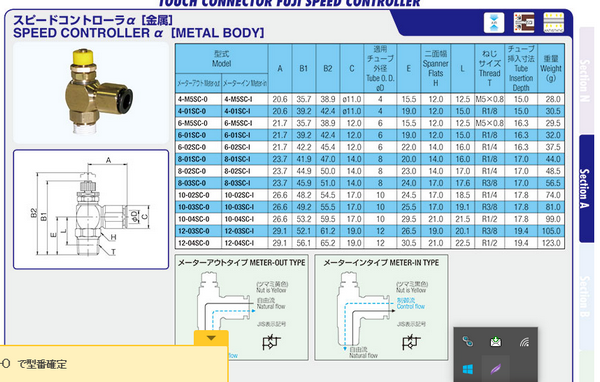Click the METER-IN TYPE flow diagram
Image resolution: width=600 pixels, height=382 pixels.
[x=381, y=307]
